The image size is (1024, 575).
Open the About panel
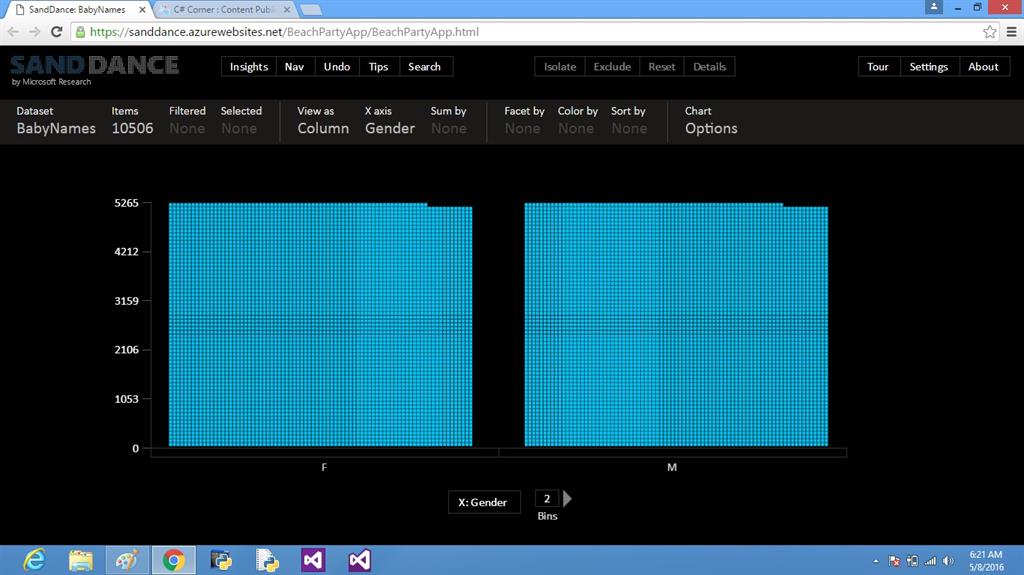click(x=984, y=67)
